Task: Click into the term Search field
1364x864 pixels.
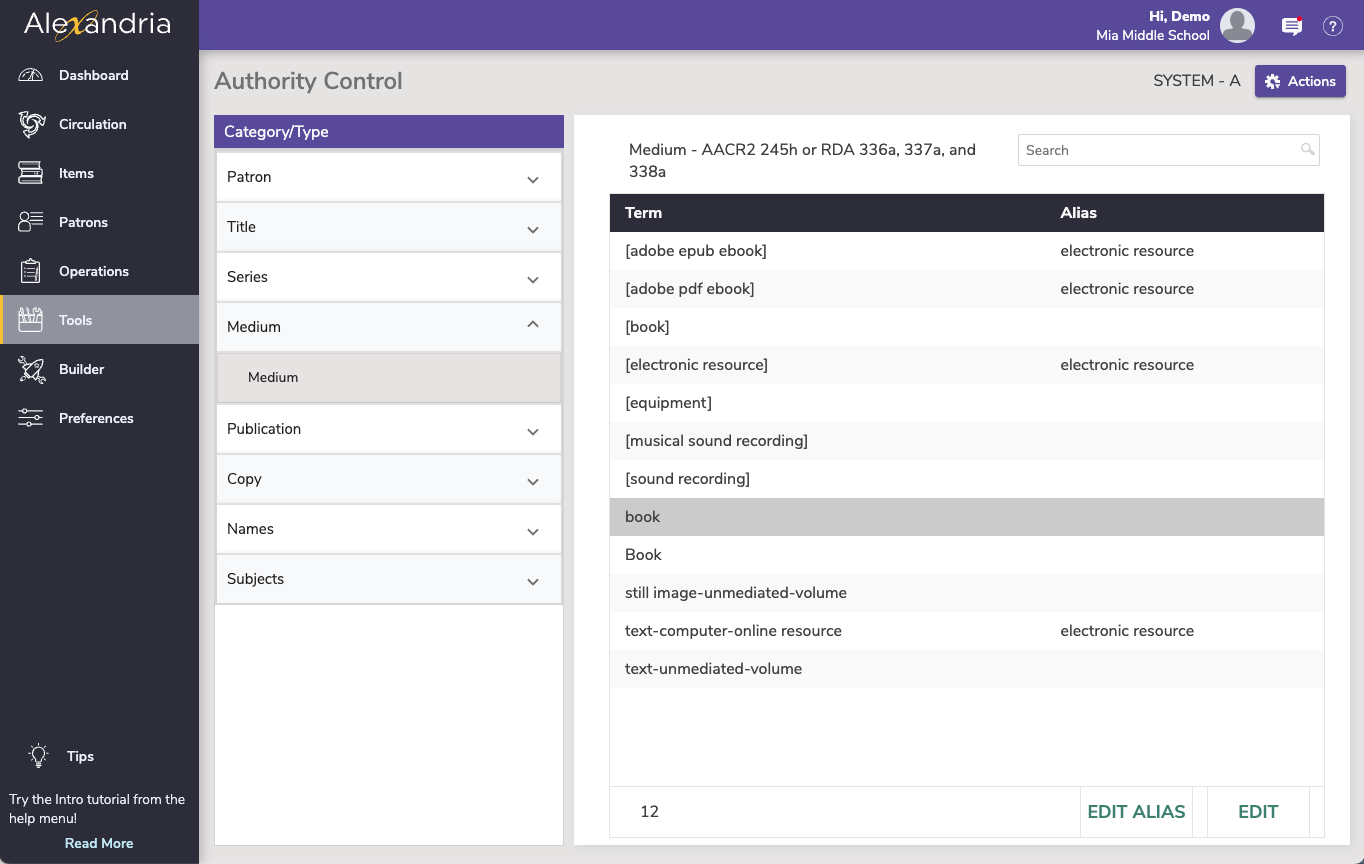Action: pos(1158,150)
